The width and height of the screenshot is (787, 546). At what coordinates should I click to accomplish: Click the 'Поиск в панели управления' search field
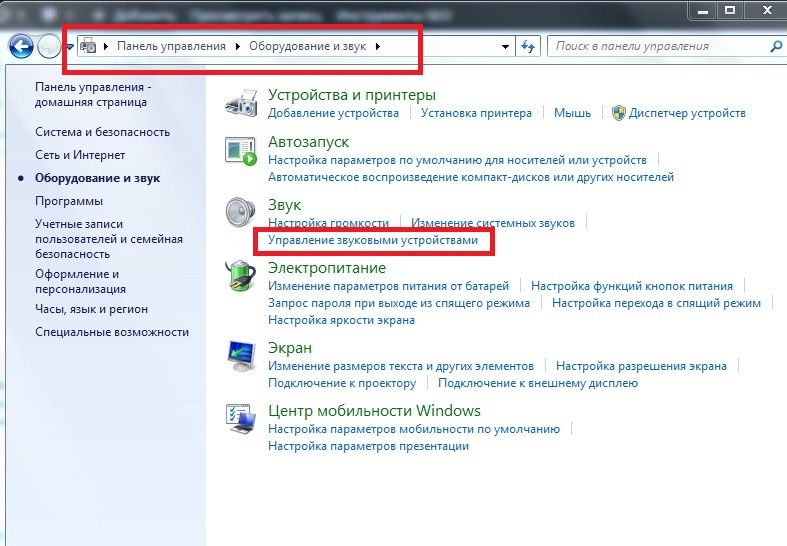pyautogui.click(x=659, y=46)
